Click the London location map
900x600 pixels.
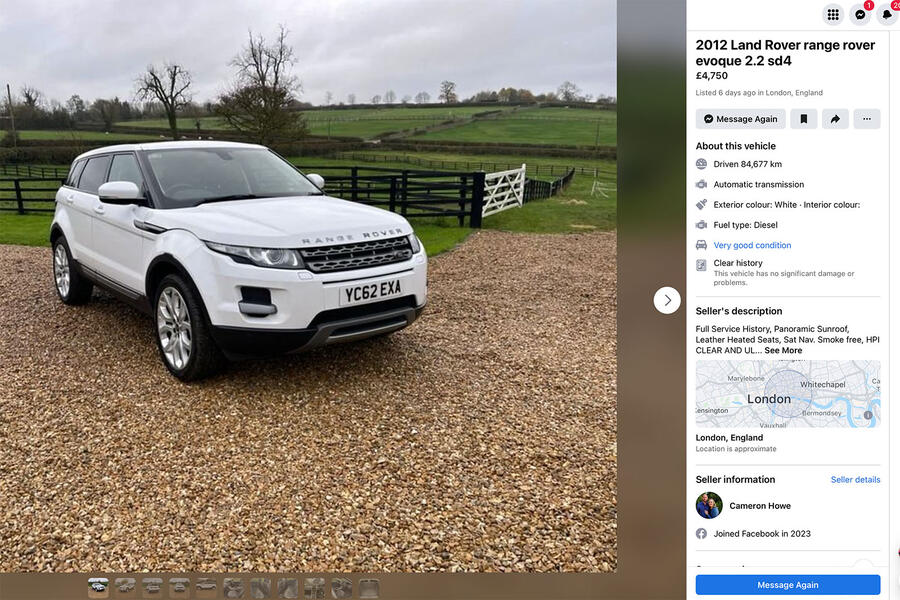coord(788,394)
